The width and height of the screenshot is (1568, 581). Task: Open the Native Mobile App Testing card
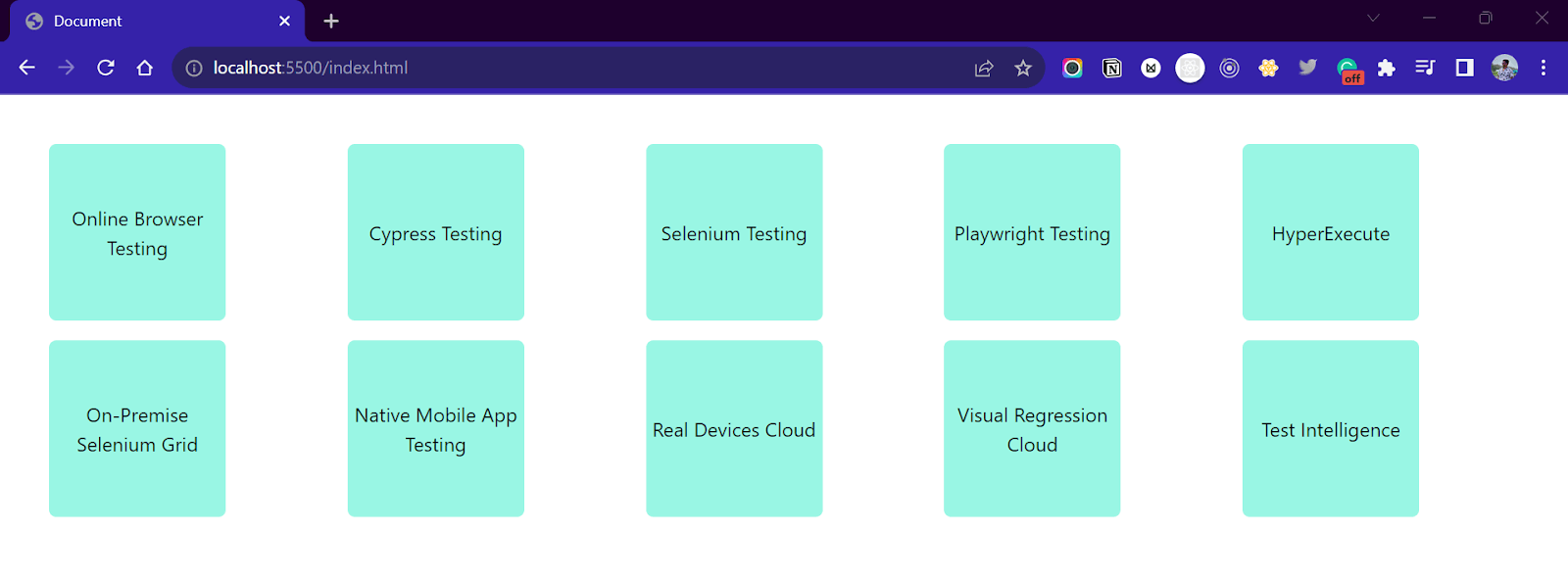[x=436, y=428]
